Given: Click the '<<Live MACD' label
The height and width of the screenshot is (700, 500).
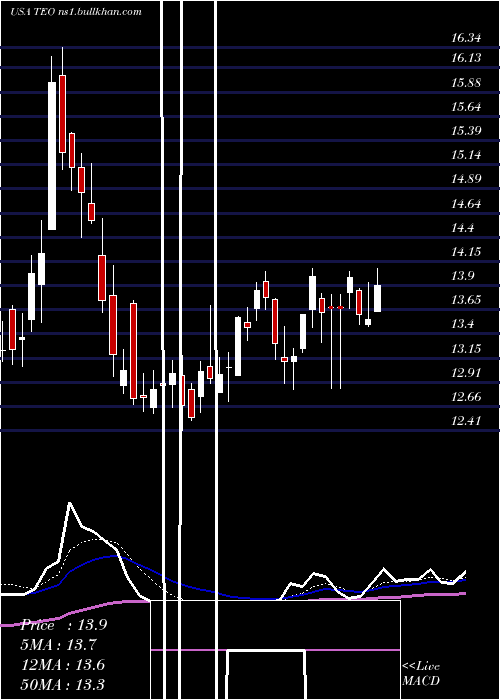Looking at the screenshot, I should pos(421,674).
